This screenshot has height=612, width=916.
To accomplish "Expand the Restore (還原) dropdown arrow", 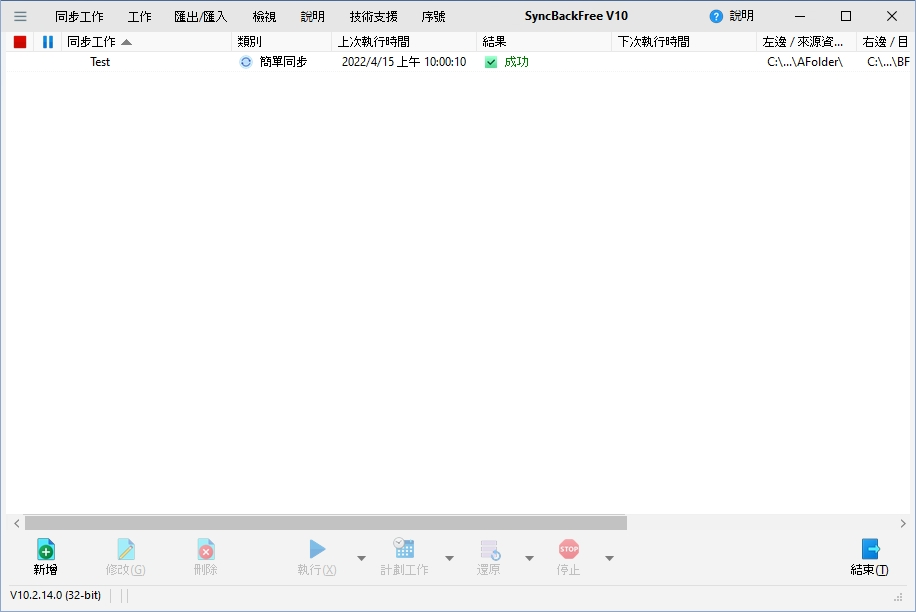I will click(x=529, y=558).
